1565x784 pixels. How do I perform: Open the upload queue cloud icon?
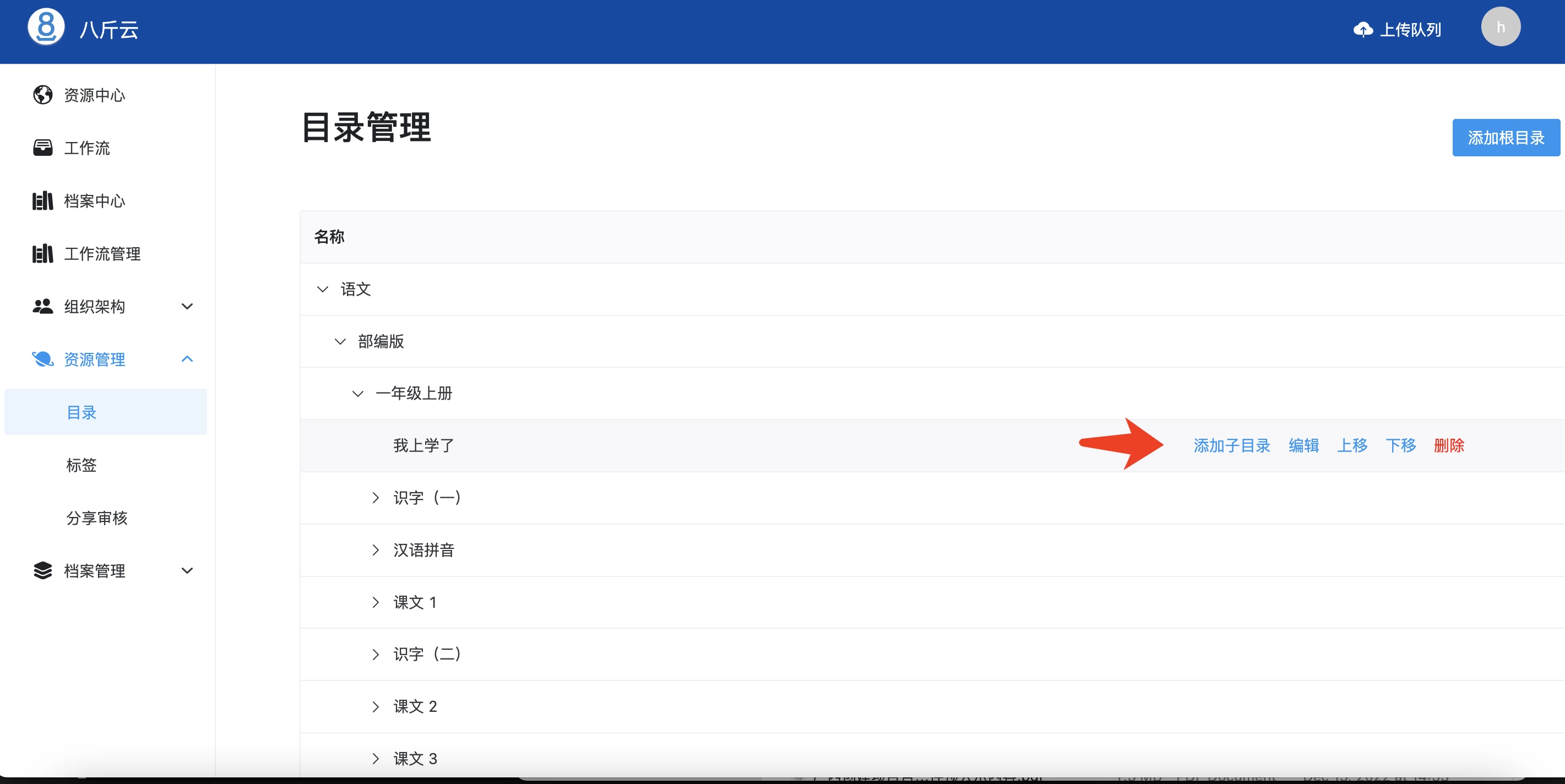tap(1363, 29)
